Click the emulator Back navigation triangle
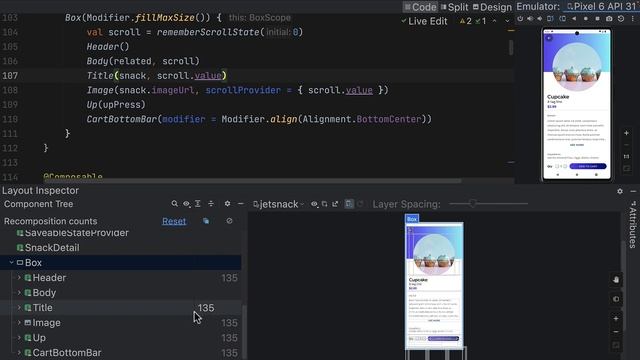This screenshot has width=640, height=360. pos(574,19)
